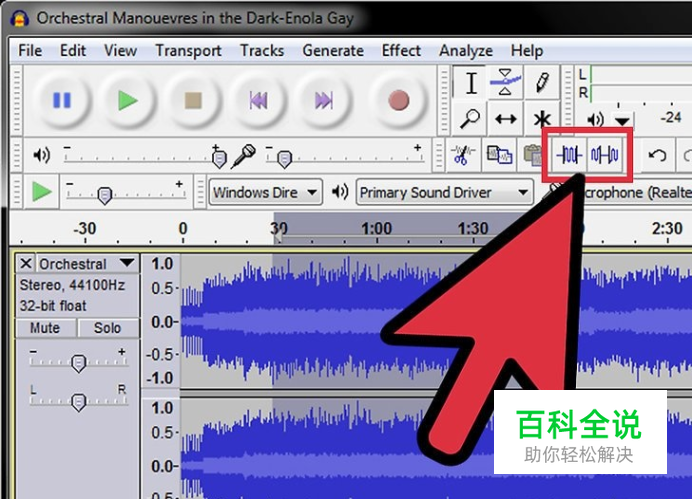
Task: Undo the last action
Action: [657, 155]
